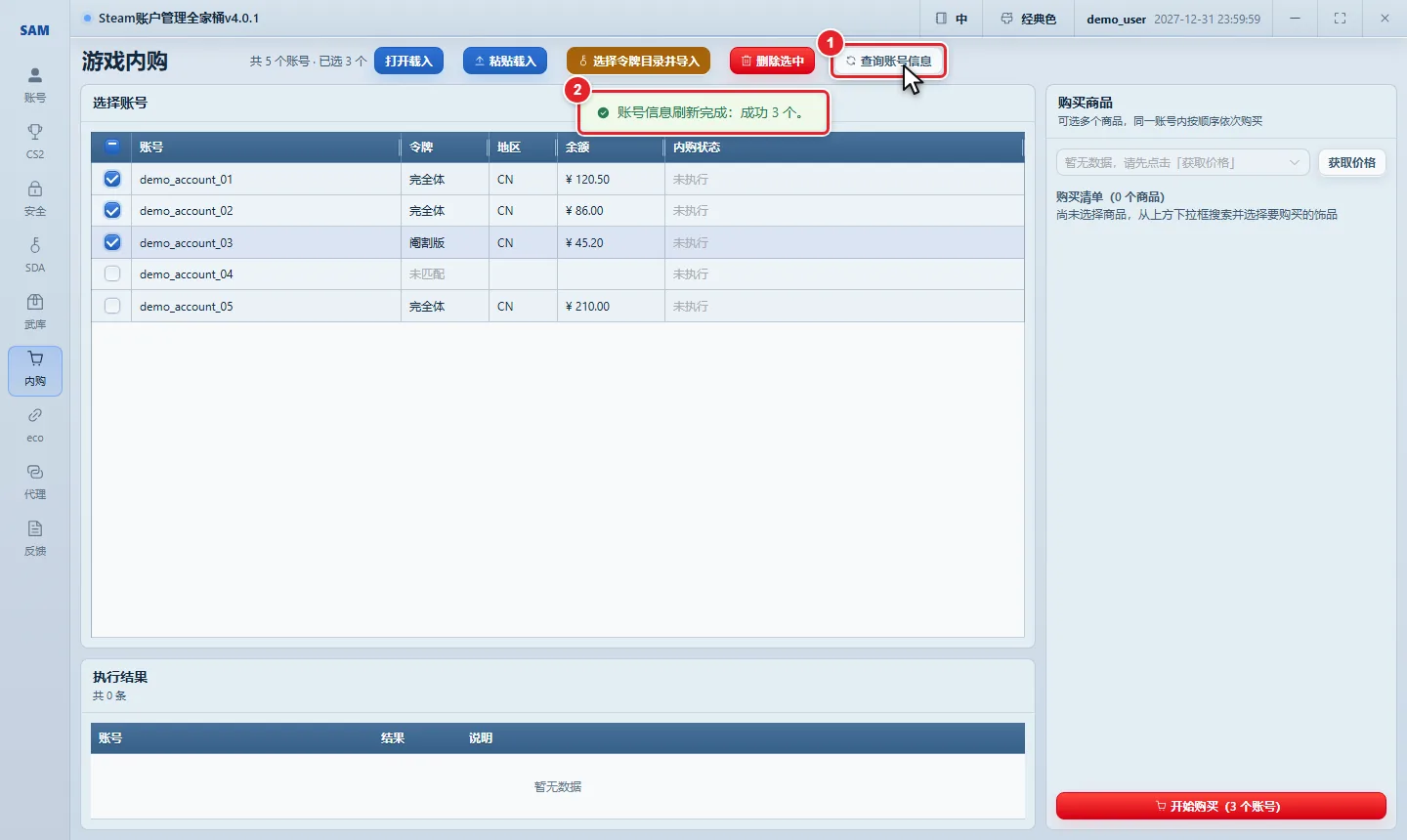Open the 武库 sidebar section
The width and height of the screenshot is (1407, 840).
pyautogui.click(x=35, y=313)
